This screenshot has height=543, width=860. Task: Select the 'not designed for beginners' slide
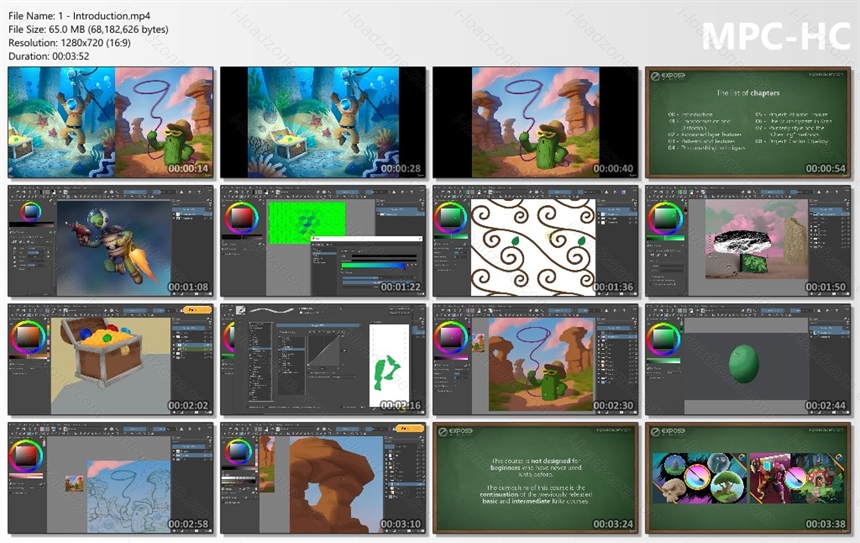(535, 478)
